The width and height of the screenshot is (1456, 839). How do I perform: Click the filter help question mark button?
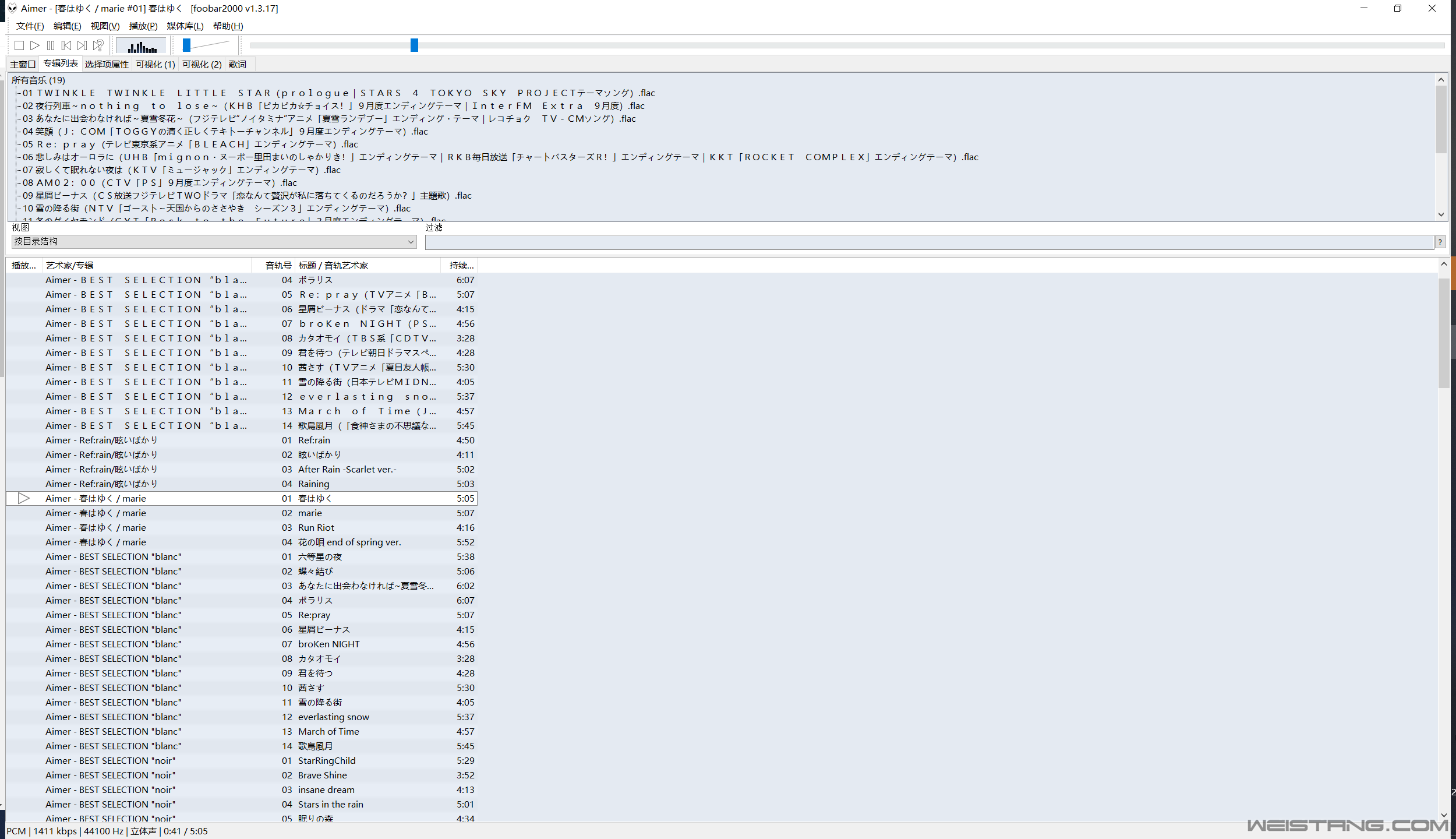click(1440, 242)
